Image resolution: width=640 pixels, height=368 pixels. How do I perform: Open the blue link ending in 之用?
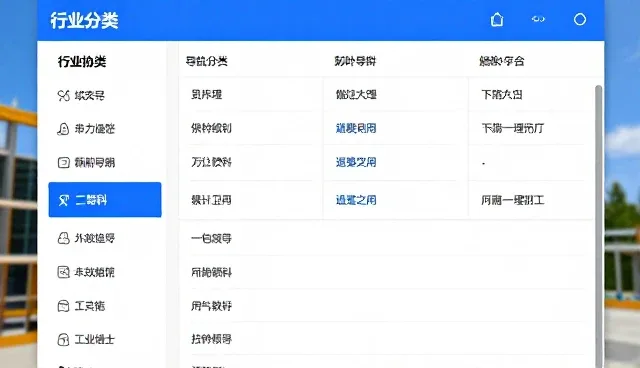point(356,200)
